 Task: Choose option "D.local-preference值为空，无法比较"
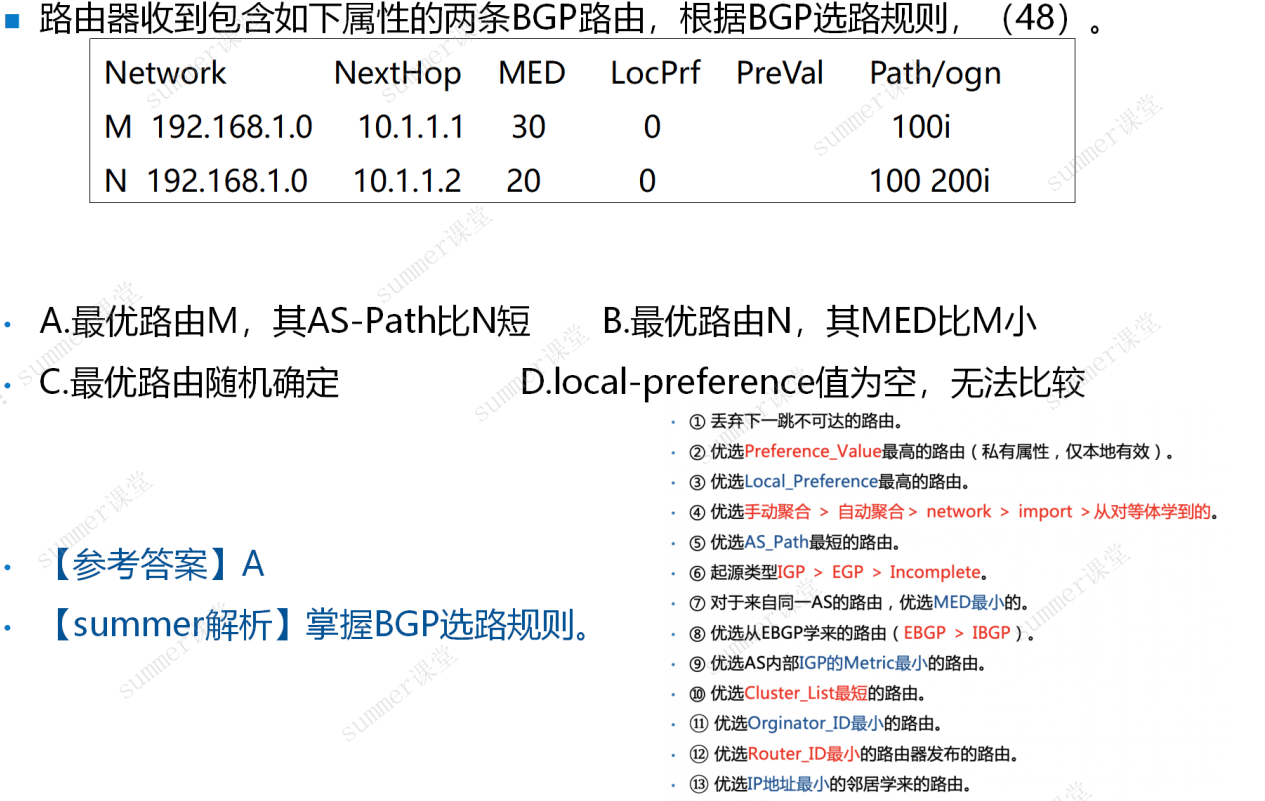(x=803, y=383)
